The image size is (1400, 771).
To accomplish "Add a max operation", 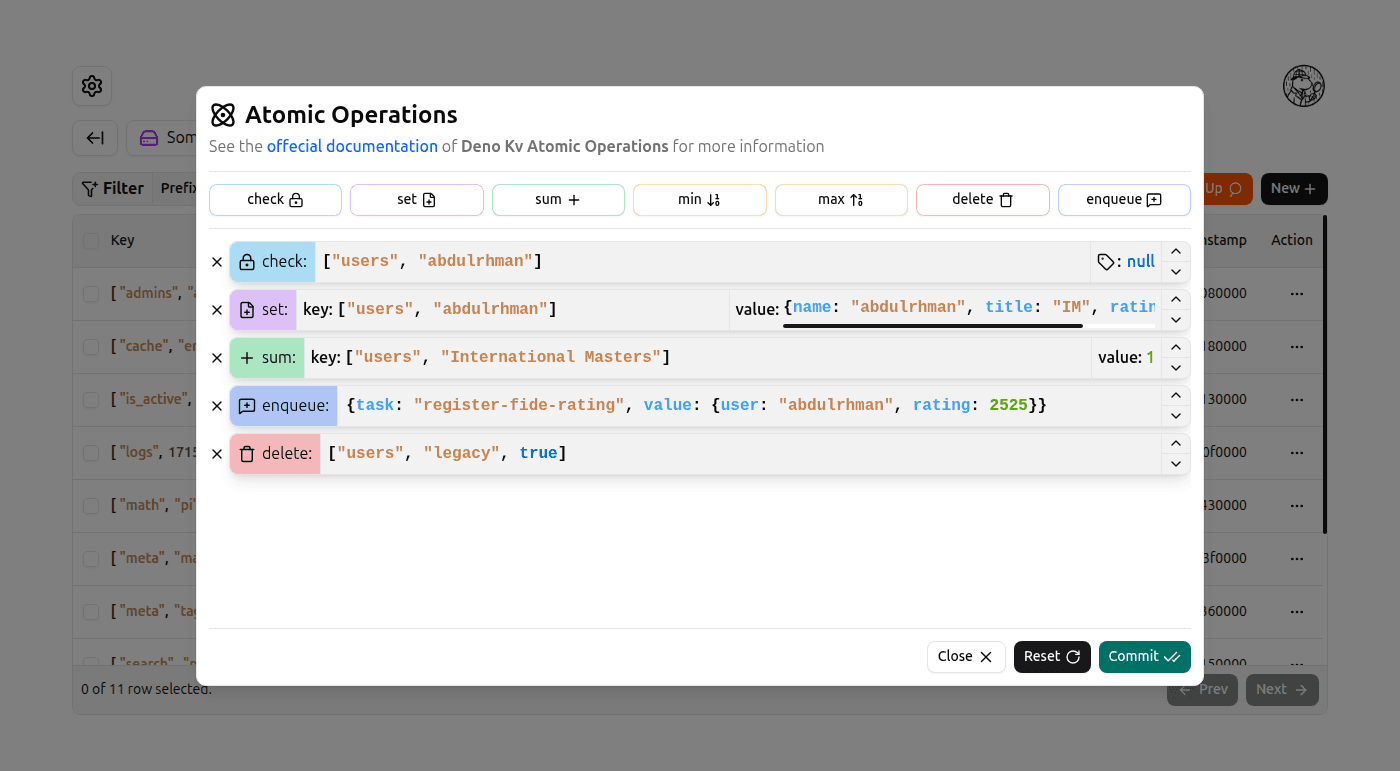I will (841, 199).
